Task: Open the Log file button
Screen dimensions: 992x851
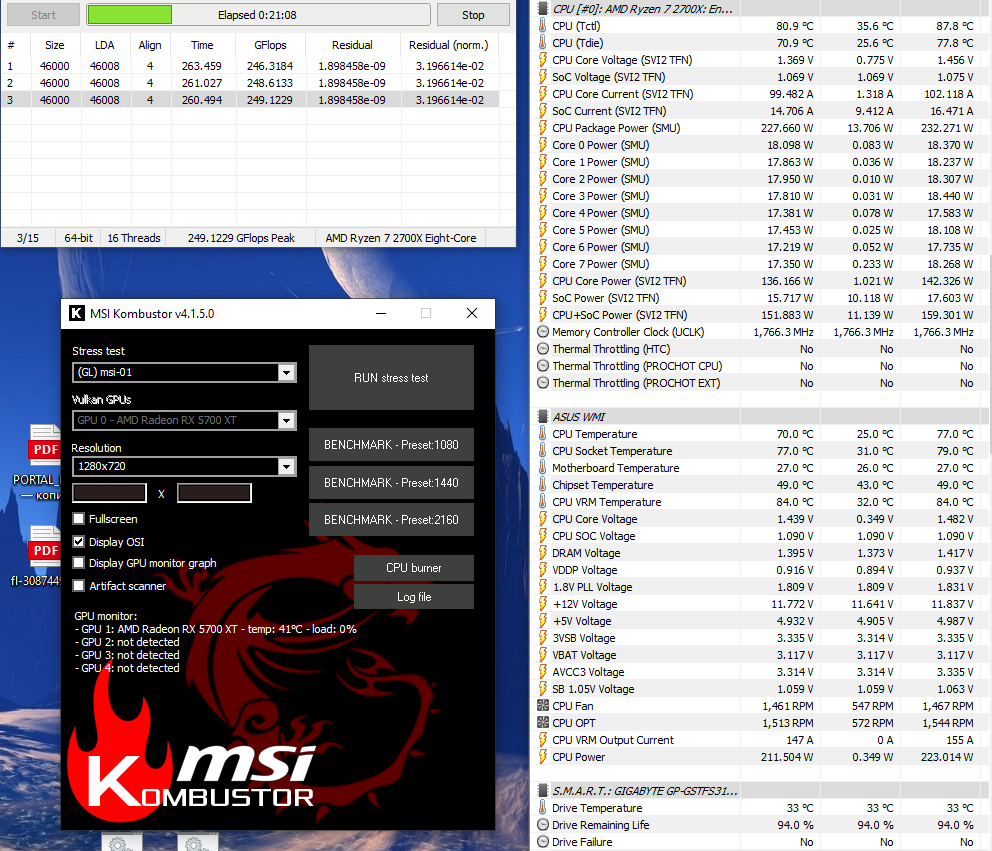Action: (x=414, y=597)
